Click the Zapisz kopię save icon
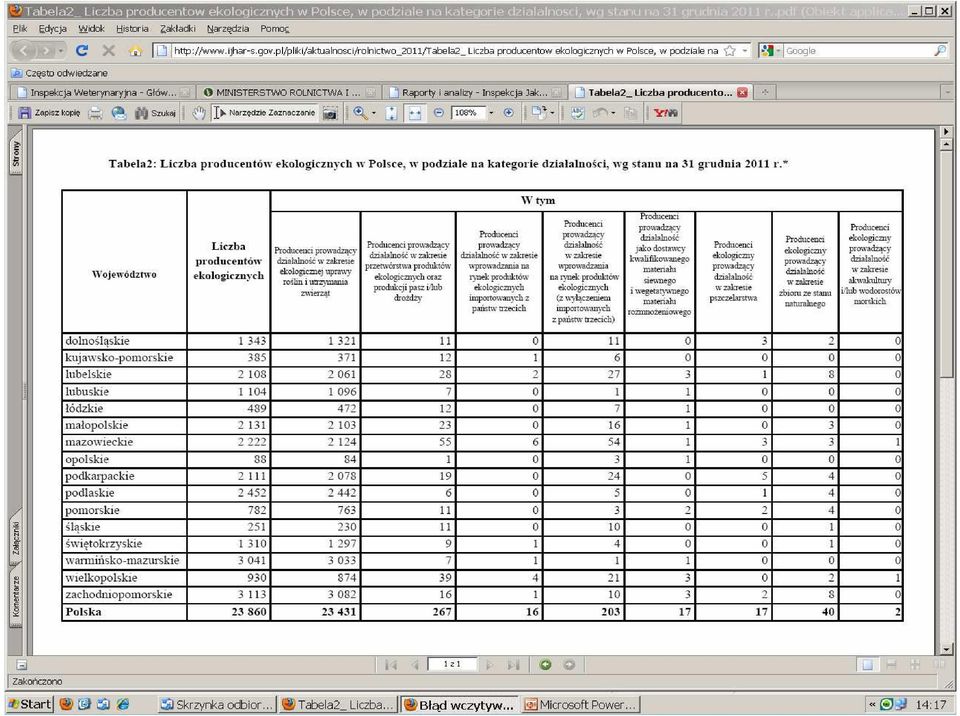The height and width of the screenshot is (716, 960). point(49,113)
